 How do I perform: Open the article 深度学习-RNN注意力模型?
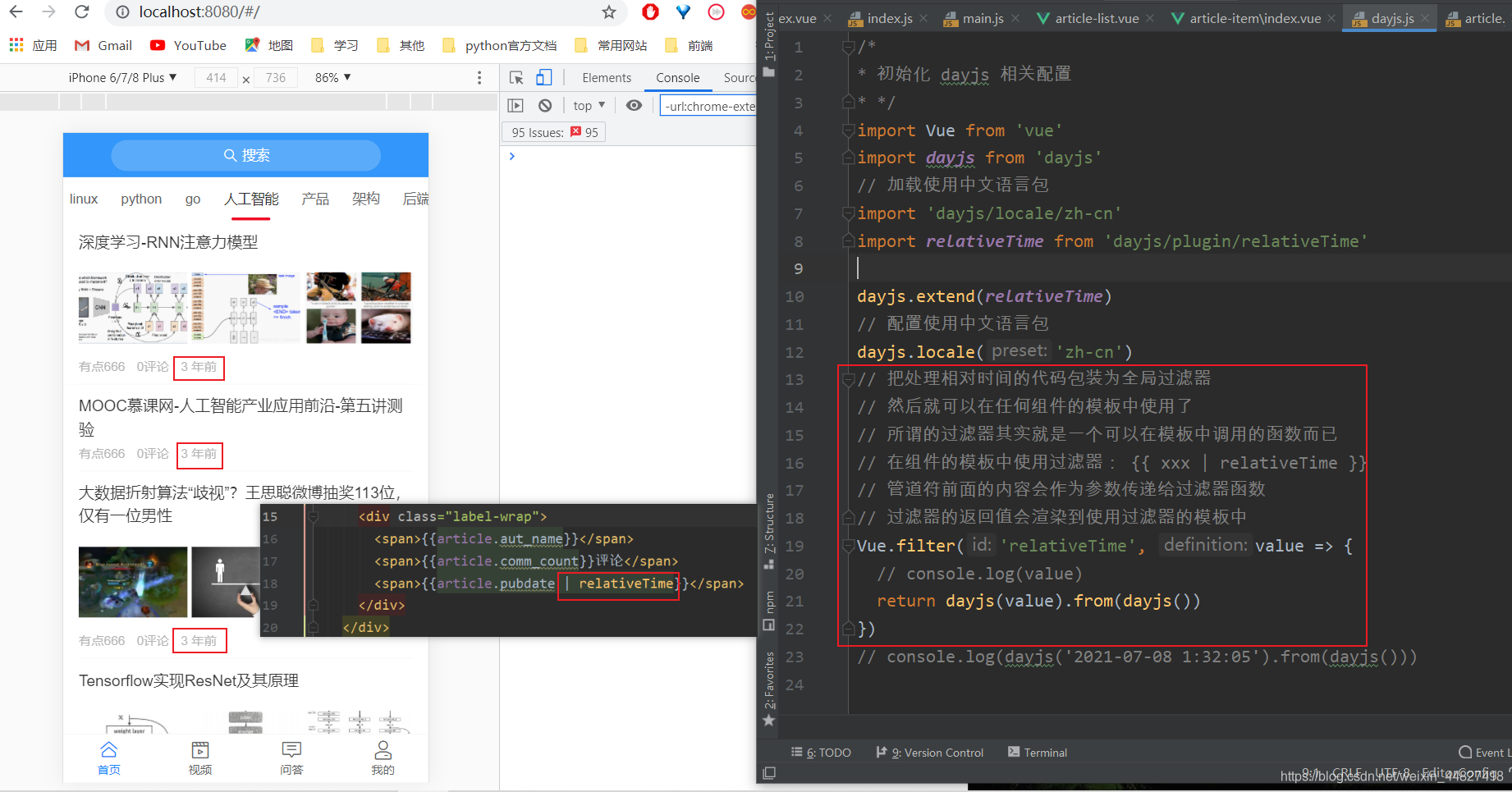[x=168, y=242]
